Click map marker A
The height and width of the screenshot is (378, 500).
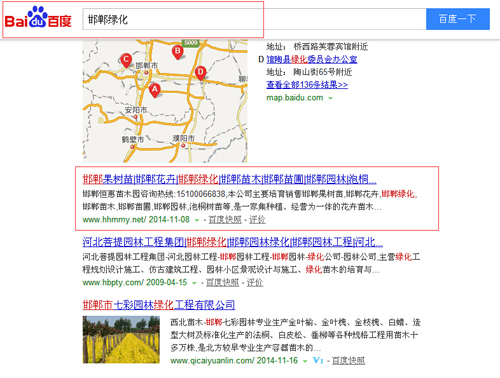point(154,90)
